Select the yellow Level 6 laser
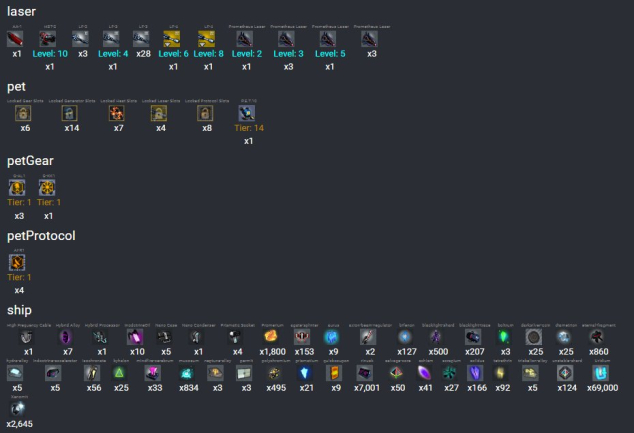The height and width of the screenshot is (433, 634). pos(174,39)
